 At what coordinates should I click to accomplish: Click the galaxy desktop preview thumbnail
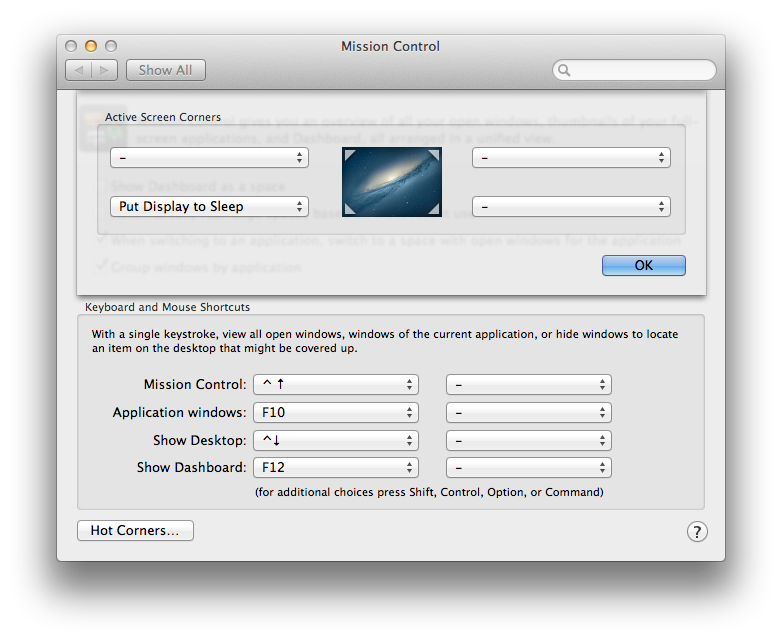390,181
